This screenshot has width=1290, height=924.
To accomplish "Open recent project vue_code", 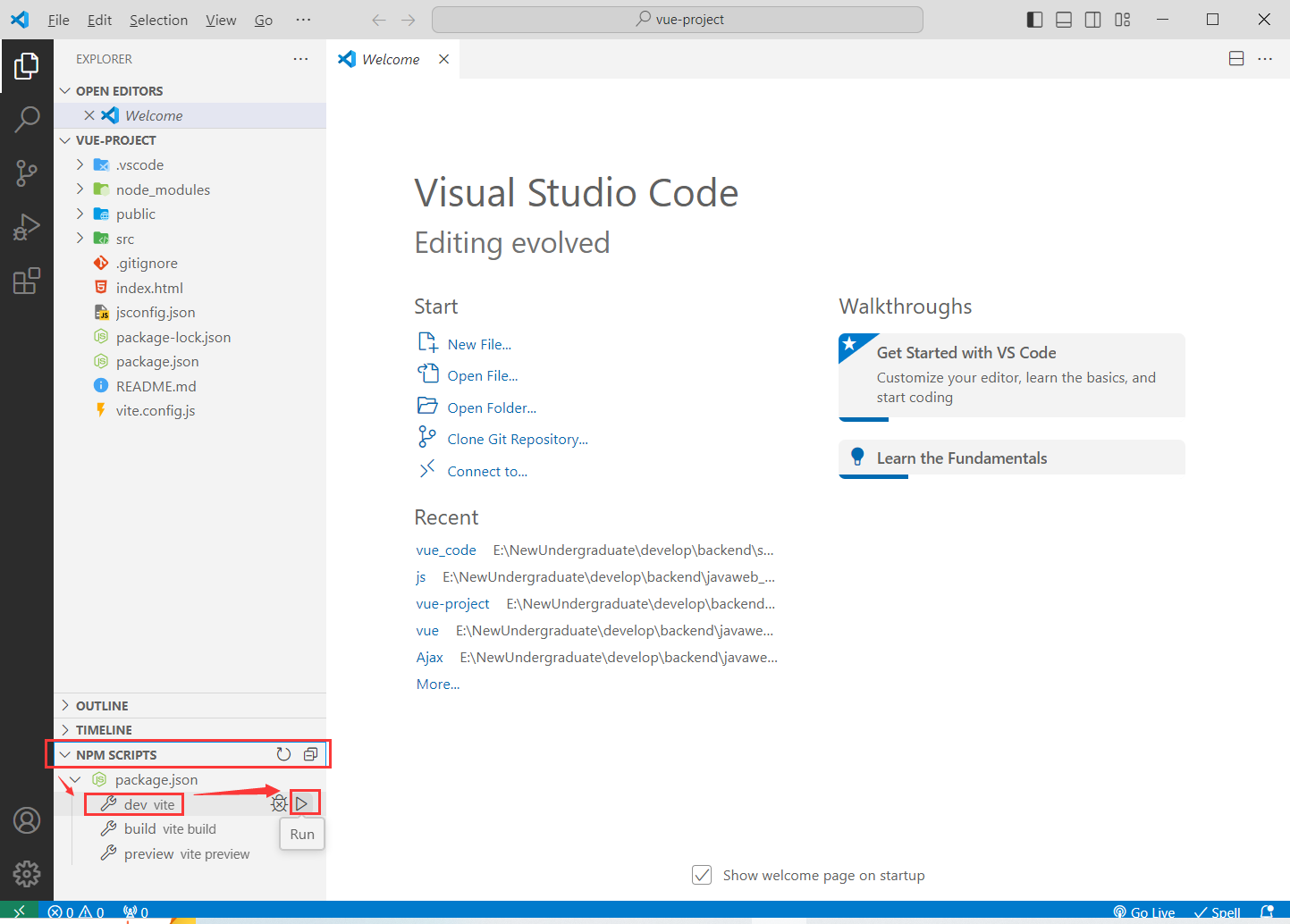I will (x=446, y=550).
